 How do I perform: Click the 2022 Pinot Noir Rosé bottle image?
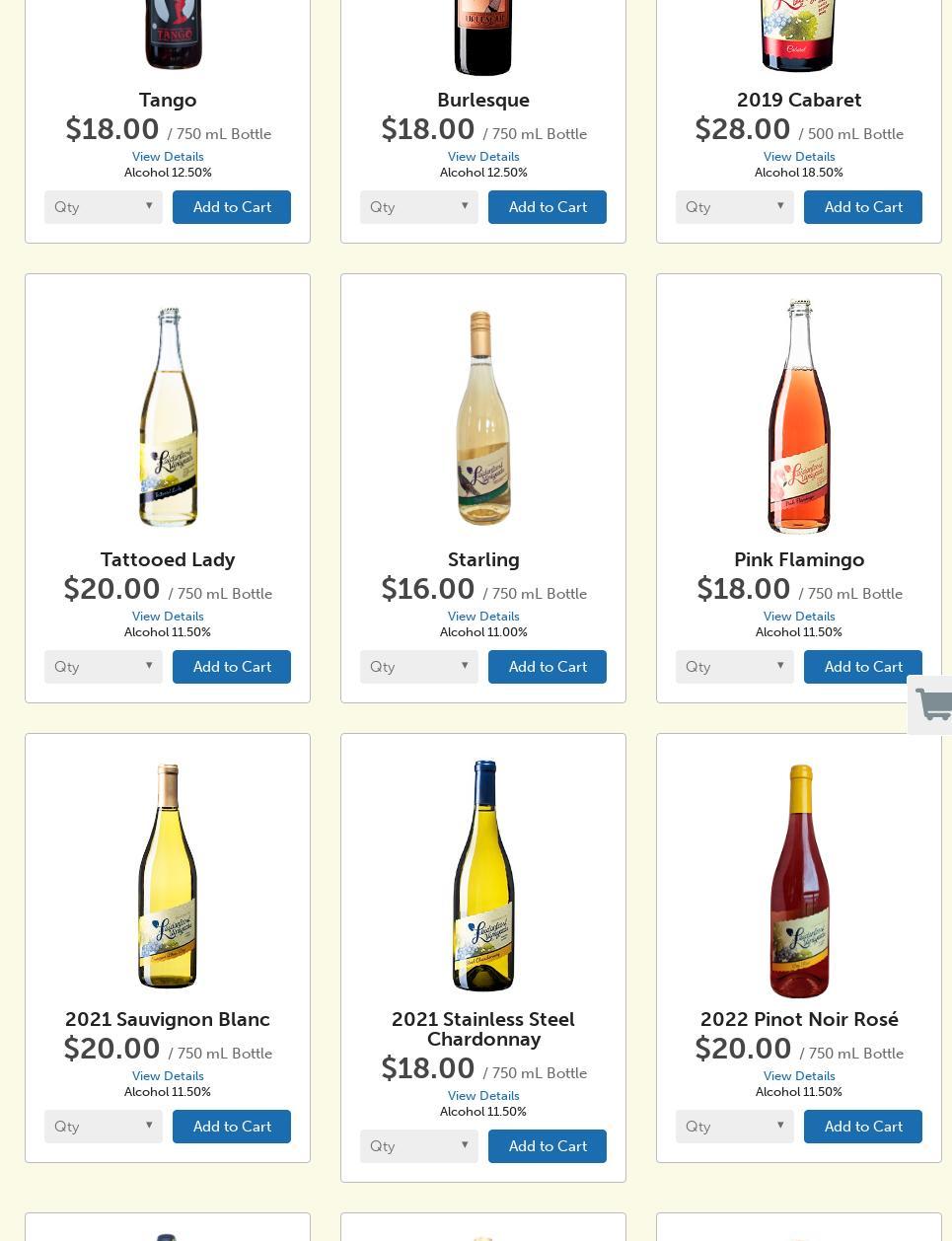click(x=799, y=880)
